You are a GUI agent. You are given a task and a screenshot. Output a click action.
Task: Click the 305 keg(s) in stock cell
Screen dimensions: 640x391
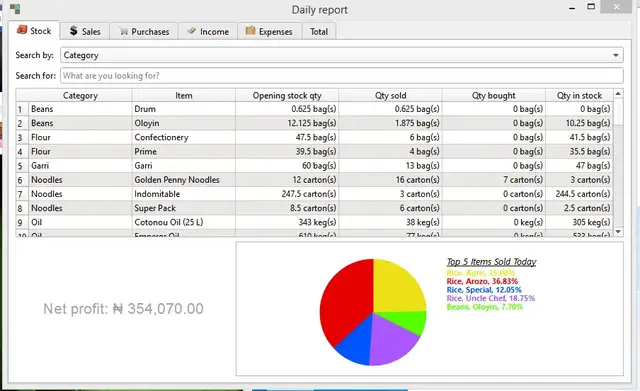[x=579, y=222]
